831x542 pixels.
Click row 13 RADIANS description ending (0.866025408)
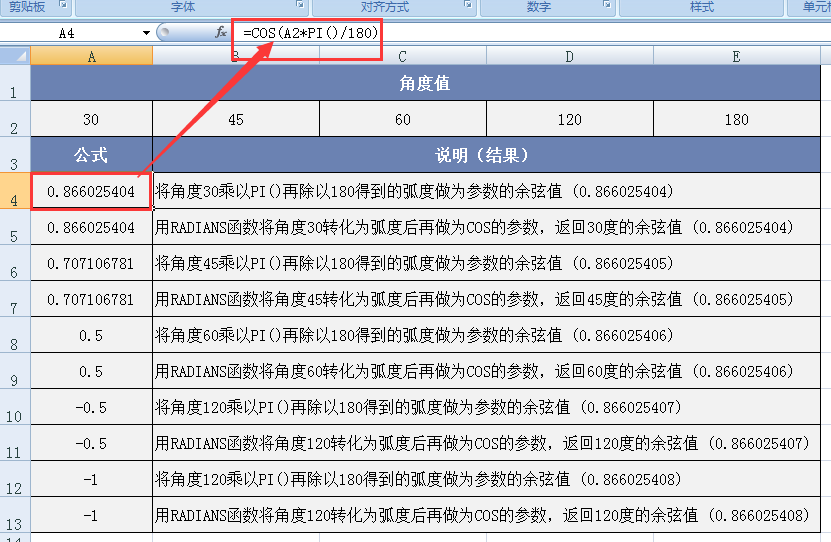(x=487, y=516)
